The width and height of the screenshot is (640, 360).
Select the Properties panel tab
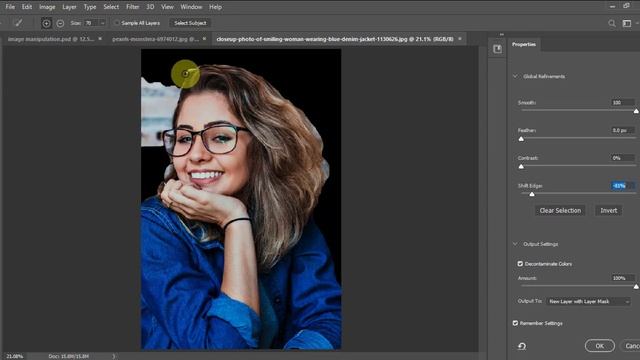coord(524,44)
